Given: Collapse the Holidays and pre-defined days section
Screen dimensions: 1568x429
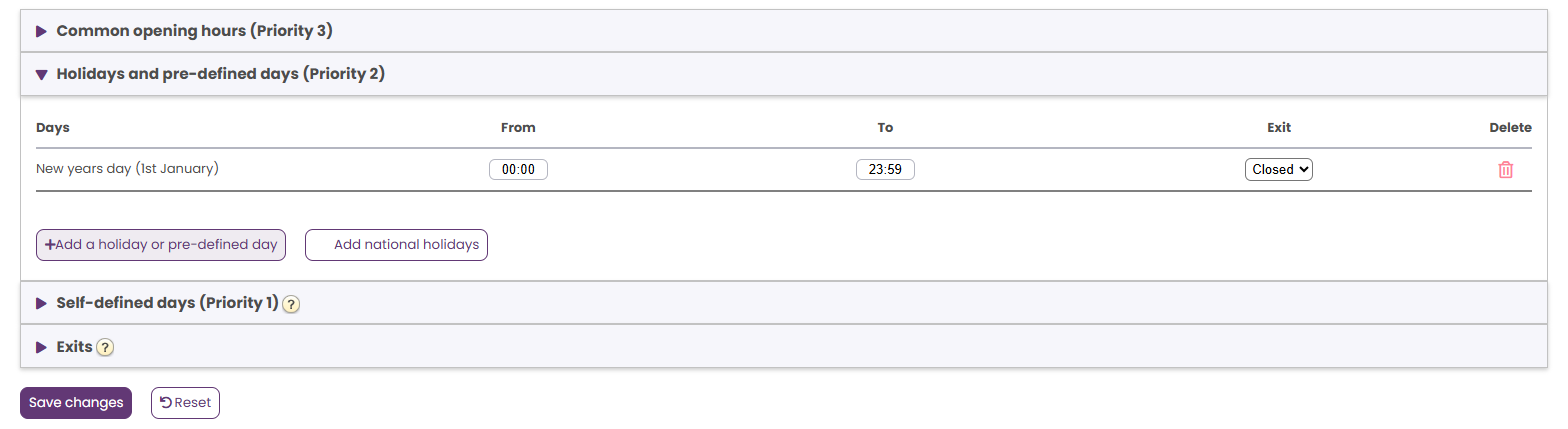Looking at the screenshot, I should coord(220,74).
